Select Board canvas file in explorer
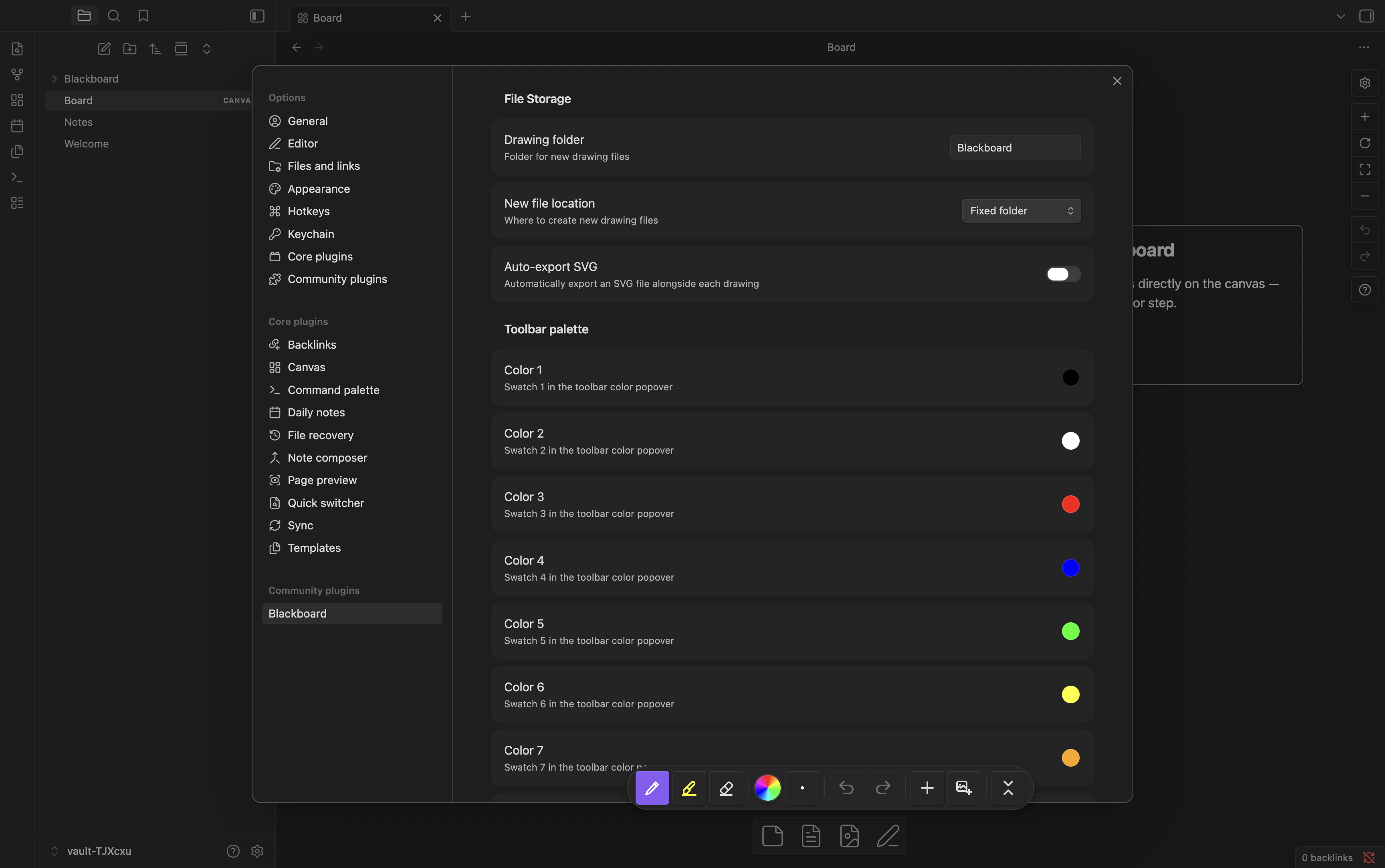This screenshot has height=868, width=1385. click(x=148, y=101)
